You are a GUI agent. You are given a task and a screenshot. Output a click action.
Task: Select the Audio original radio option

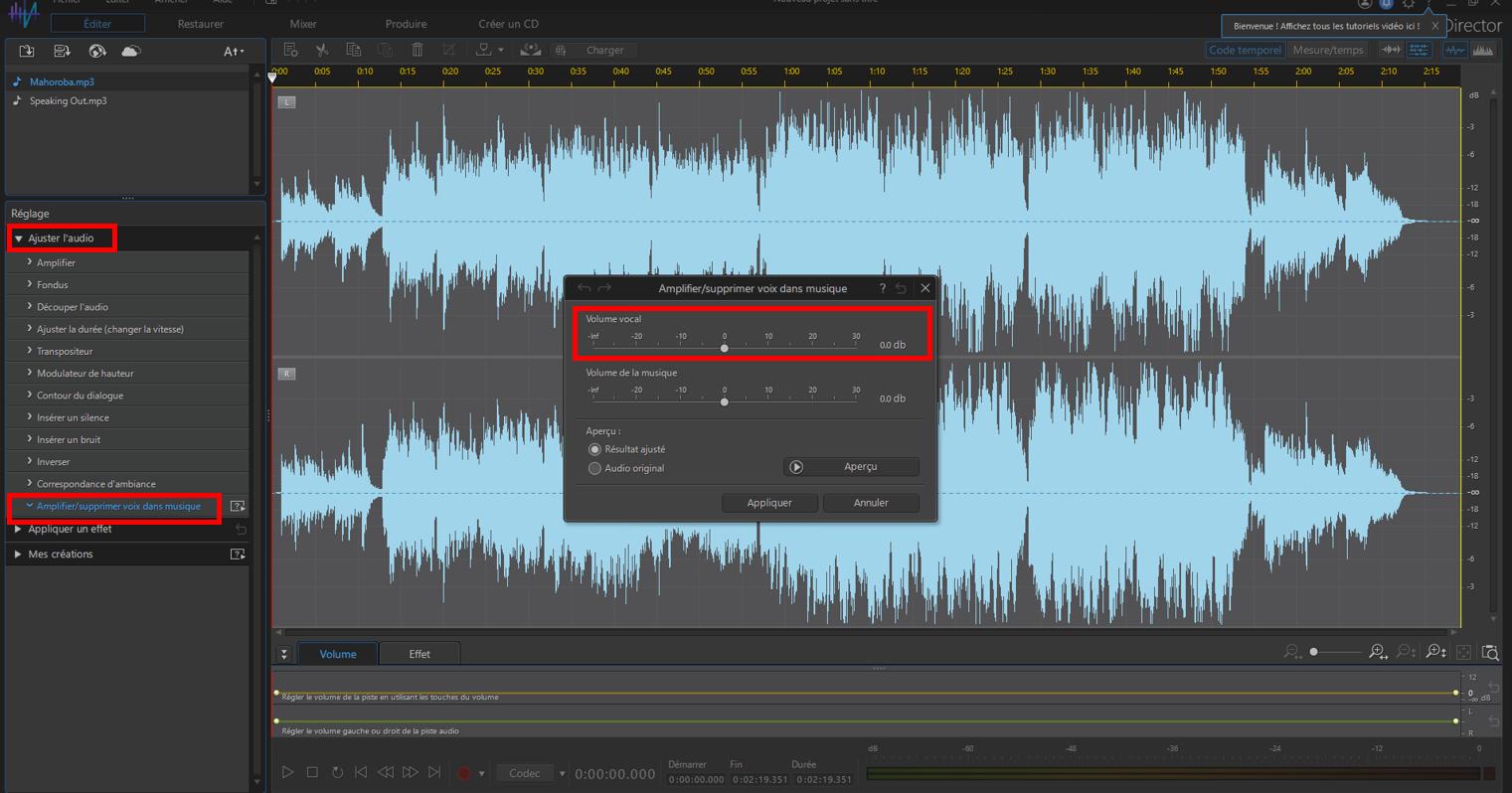pyautogui.click(x=594, y=468)
